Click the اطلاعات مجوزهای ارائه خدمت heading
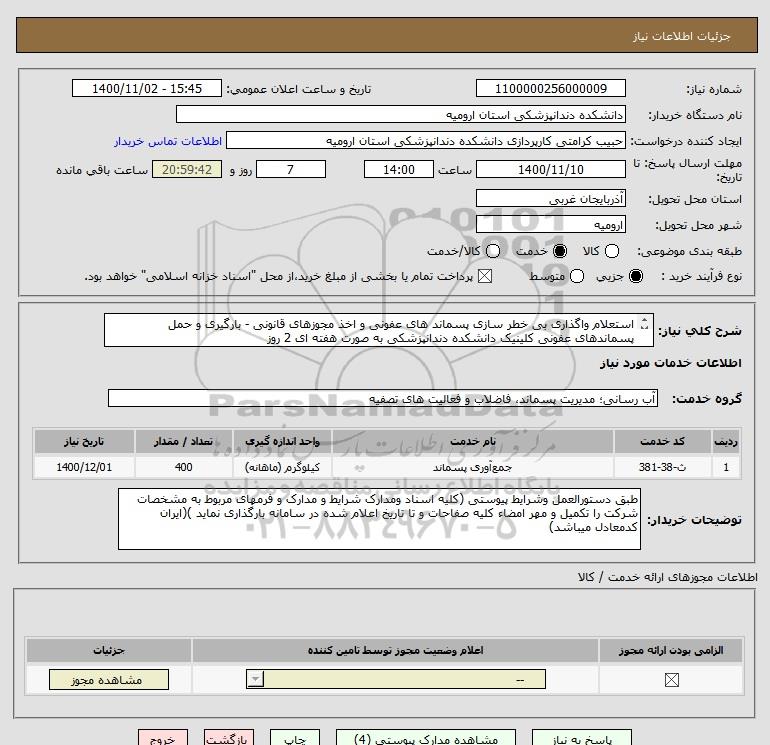 click(667, 577)
